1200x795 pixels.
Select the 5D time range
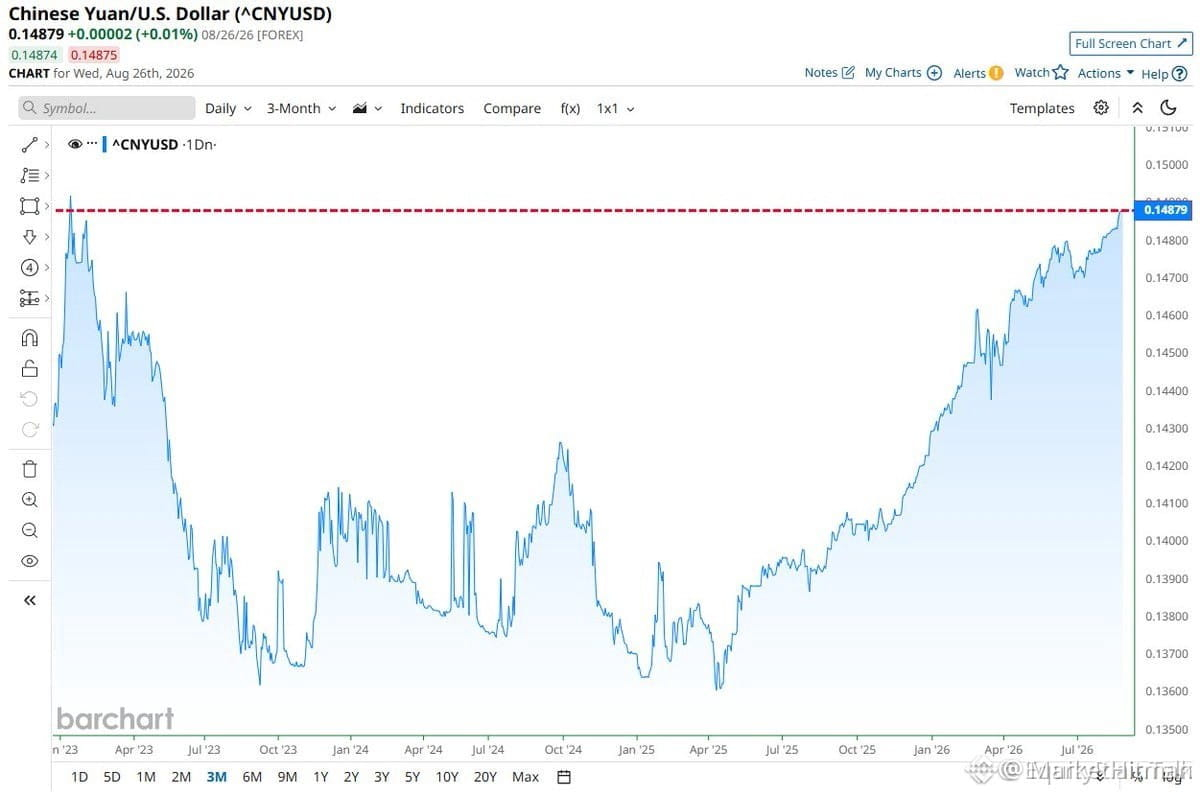[112, 777]
